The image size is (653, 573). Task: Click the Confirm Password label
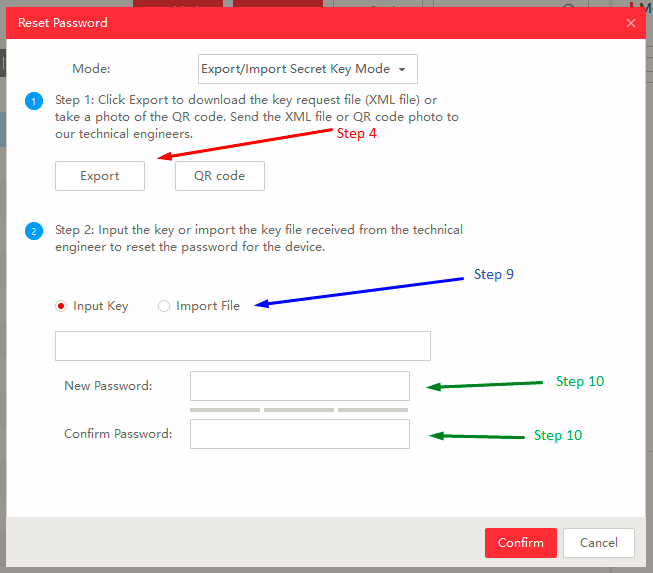[118, 434]
